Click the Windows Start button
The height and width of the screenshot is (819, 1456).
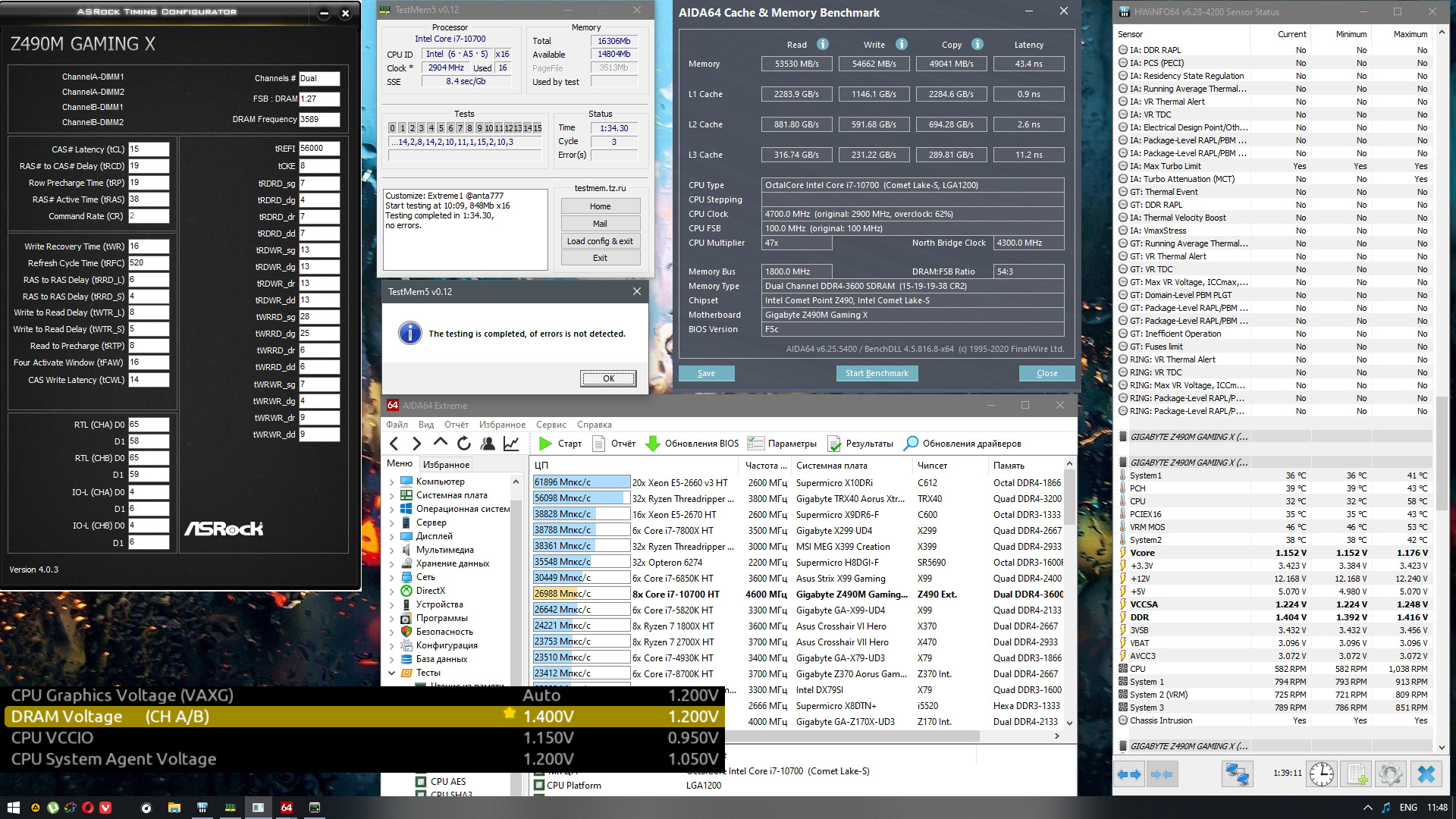[12, 808]
